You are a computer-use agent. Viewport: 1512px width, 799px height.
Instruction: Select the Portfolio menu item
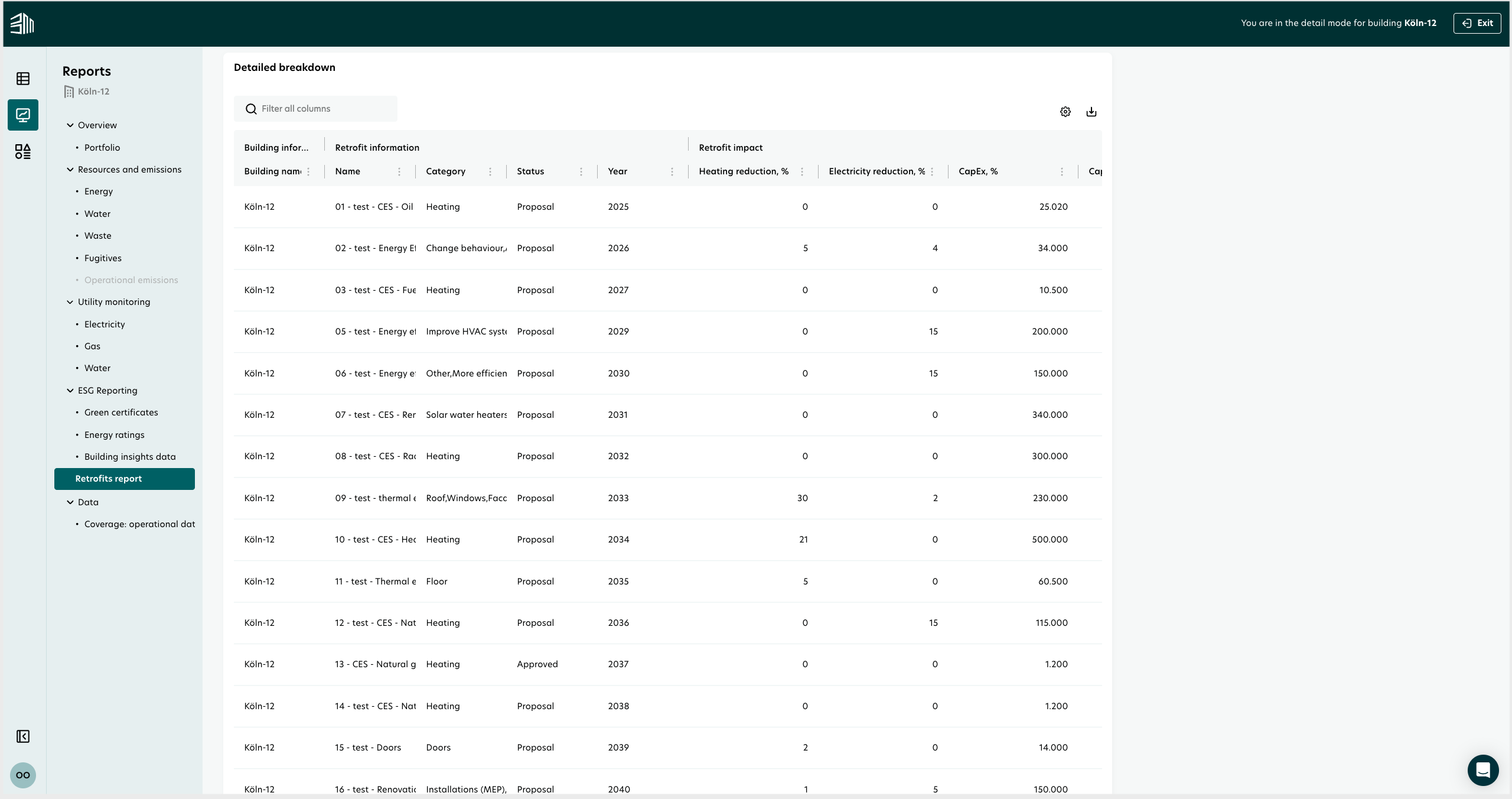tap(102, 147)
